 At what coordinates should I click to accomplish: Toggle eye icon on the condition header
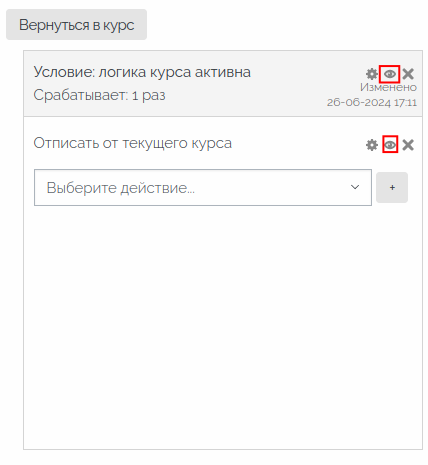click(x=390, y=74)
